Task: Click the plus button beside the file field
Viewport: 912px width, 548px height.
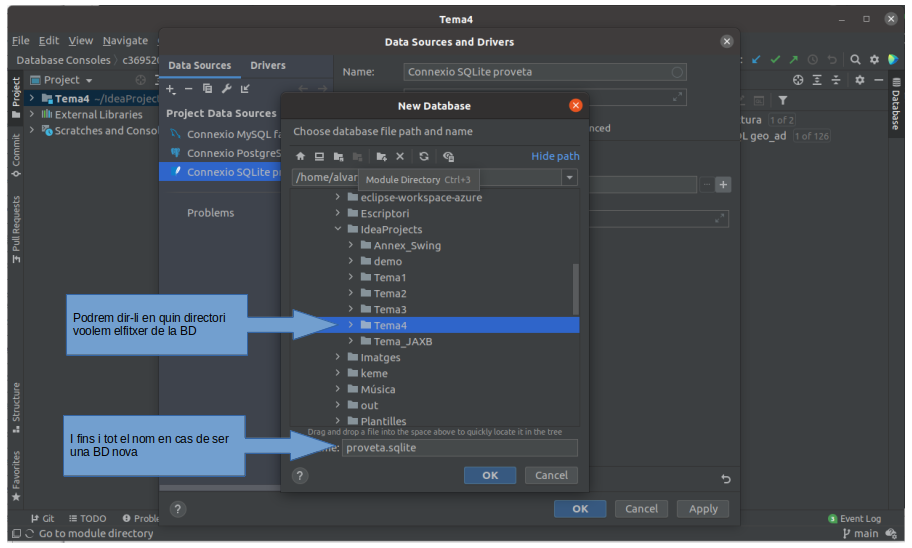Action: [x=723, y=184]
